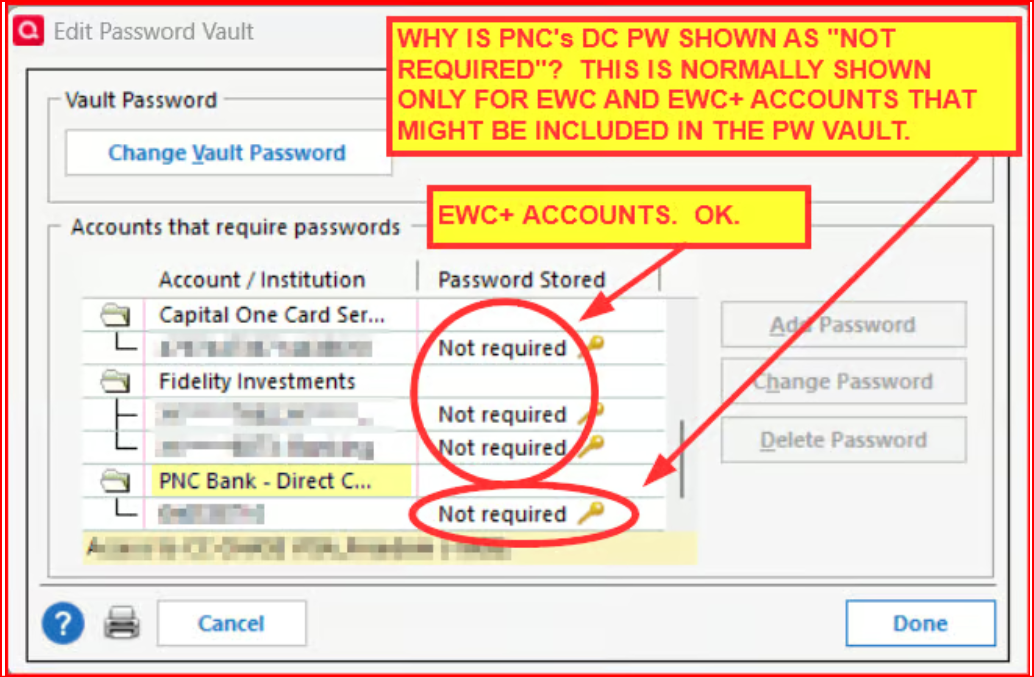Click key icon of second Fidelity account
This screenshot has width=1034, height=677.
click(x=590, y=446)
